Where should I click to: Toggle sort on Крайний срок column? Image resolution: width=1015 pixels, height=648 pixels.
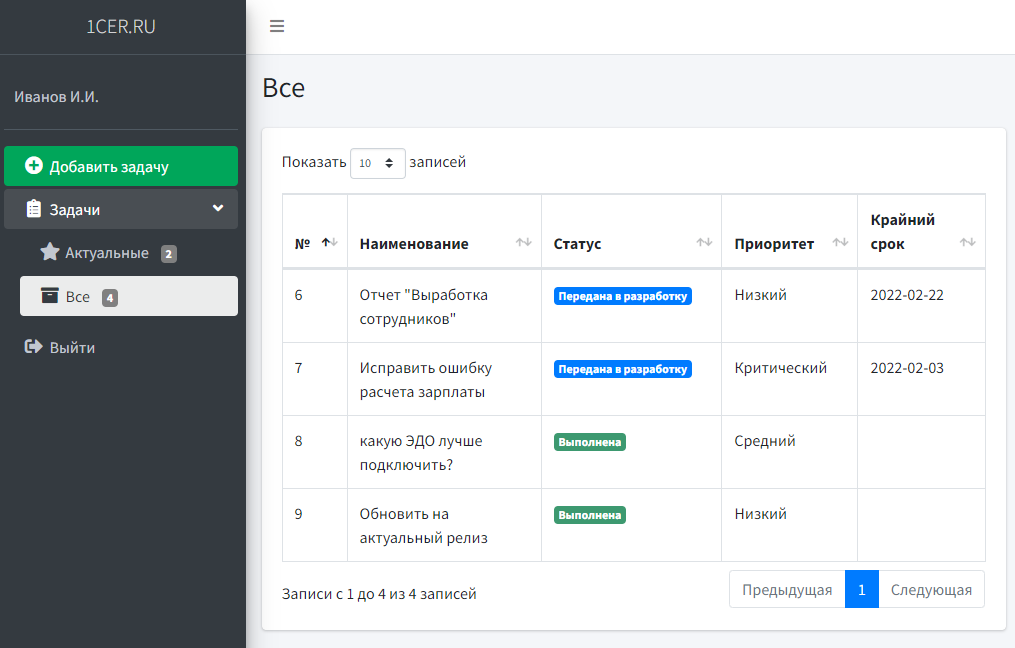(967, 243)
